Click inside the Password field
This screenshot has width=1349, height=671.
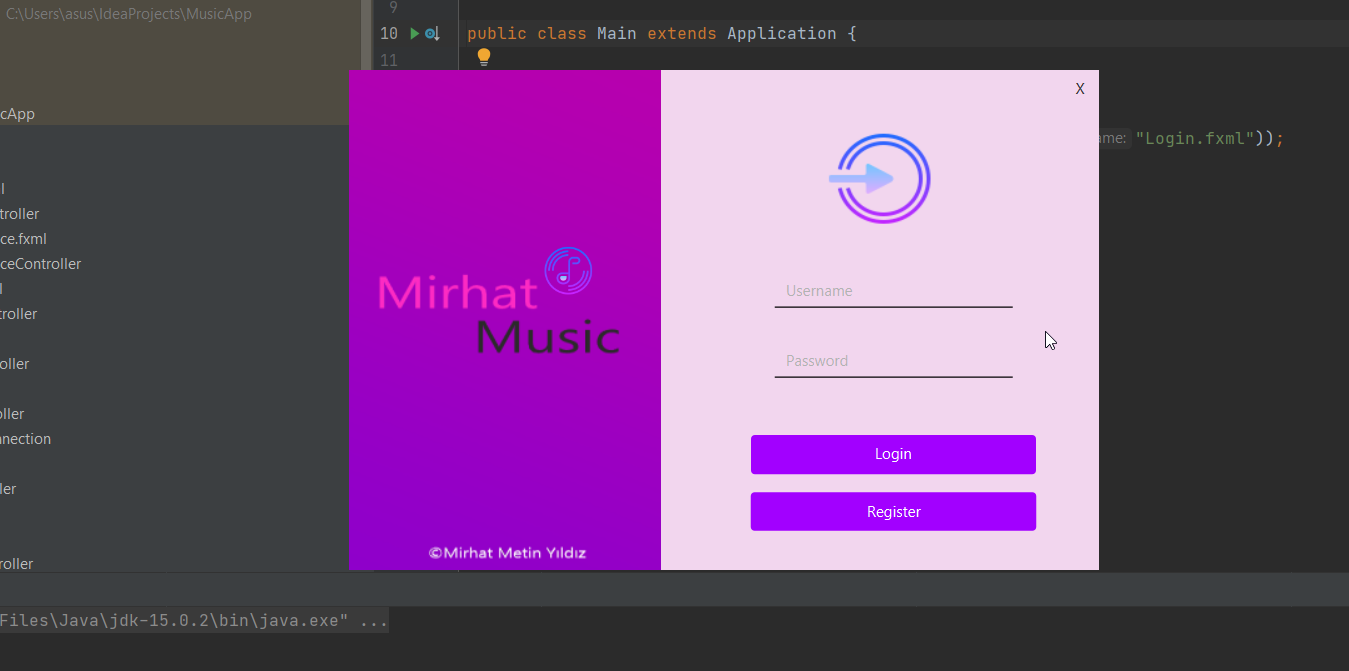tap(893, 360)
